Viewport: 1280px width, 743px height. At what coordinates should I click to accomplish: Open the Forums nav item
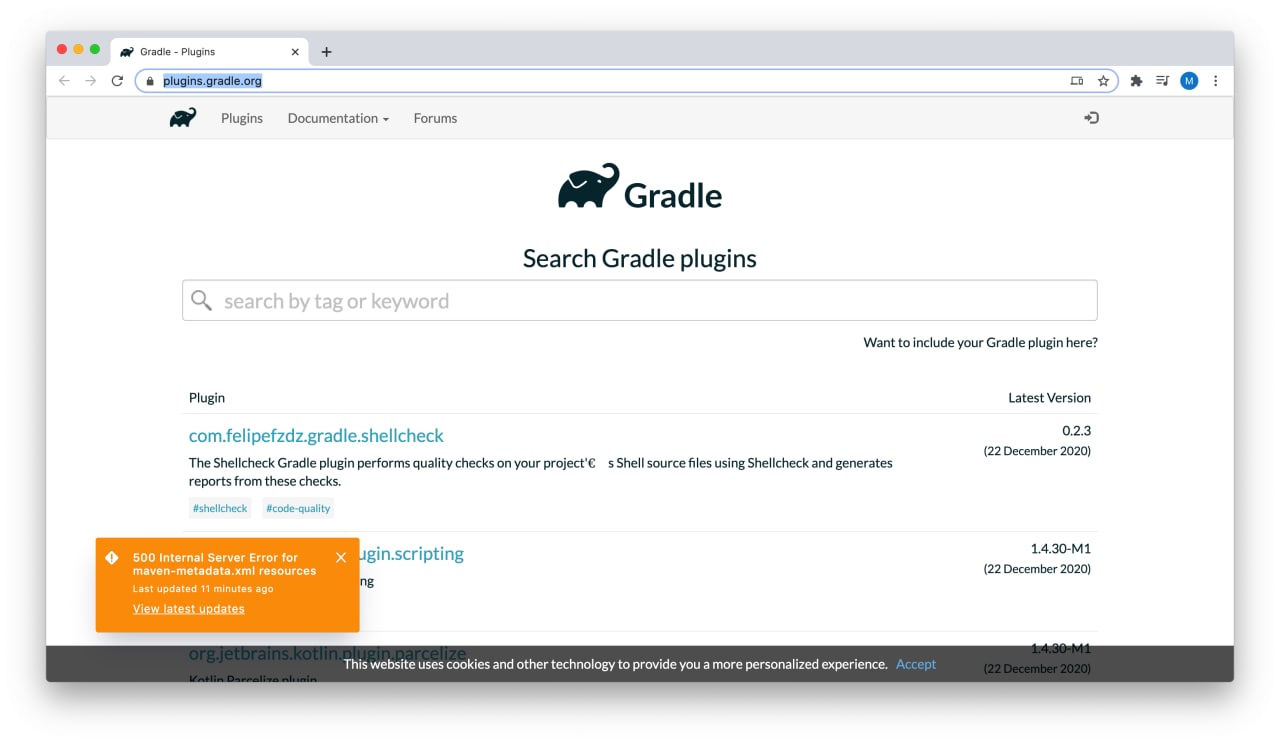(x=435, y=118)
